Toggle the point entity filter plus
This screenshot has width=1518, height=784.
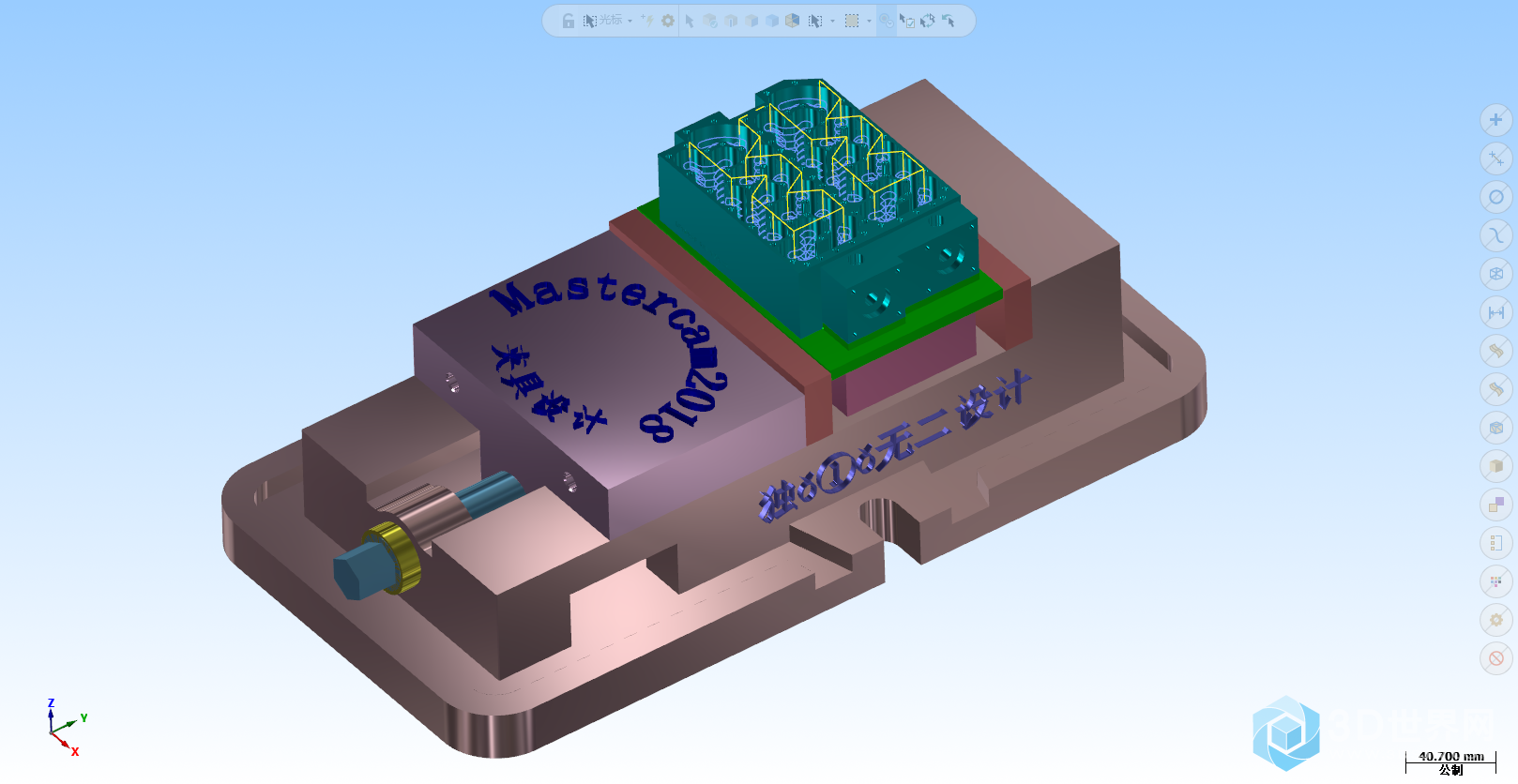tap(1496, 119)
